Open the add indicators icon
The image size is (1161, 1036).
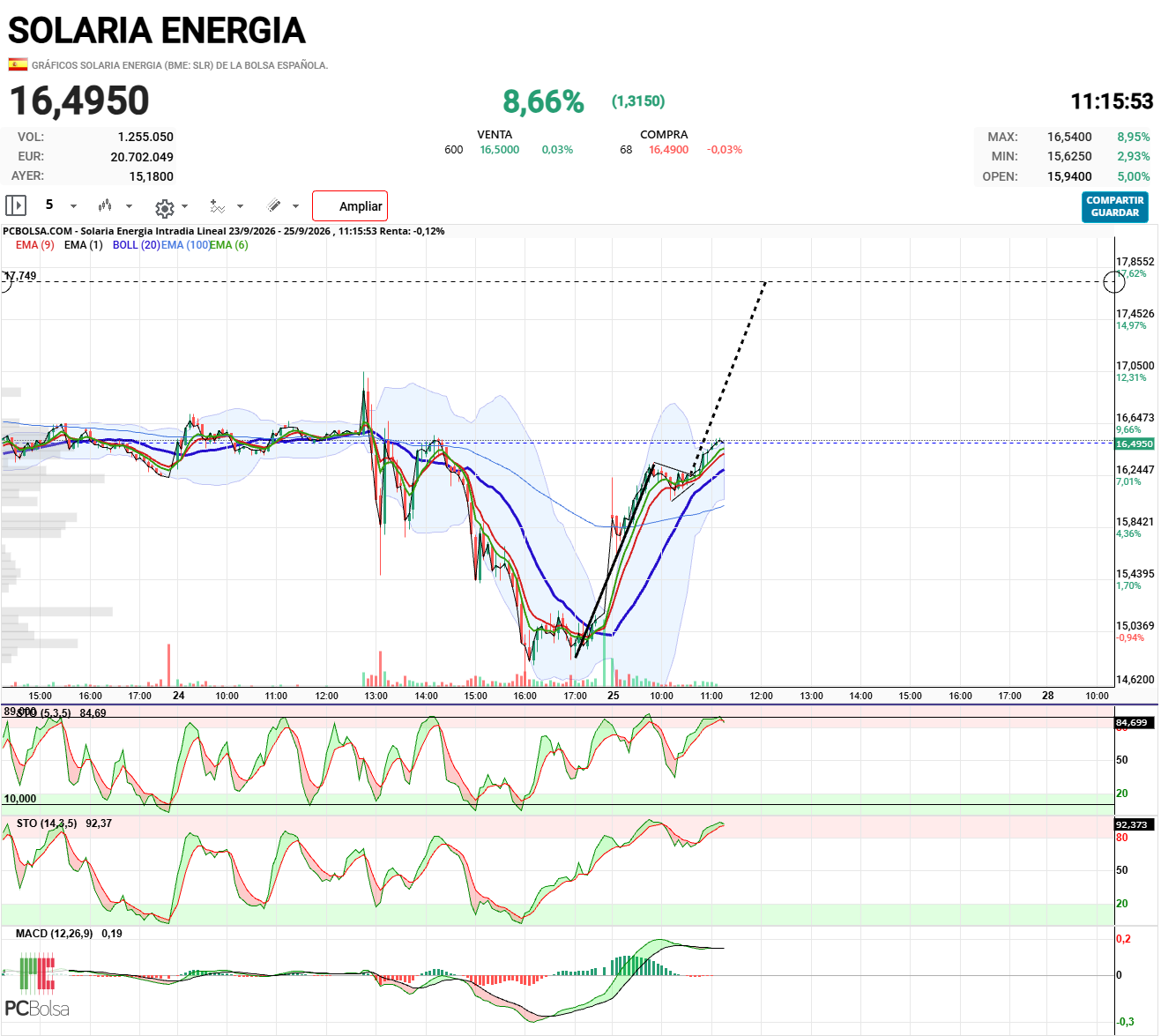(217, 206)
